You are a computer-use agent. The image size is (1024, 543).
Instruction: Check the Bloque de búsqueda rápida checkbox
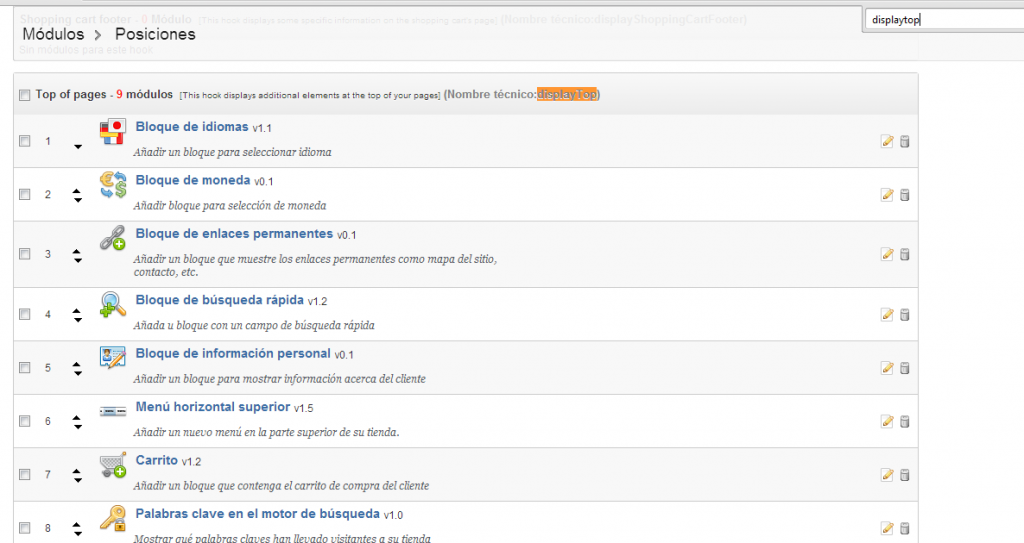coord(25,314)
